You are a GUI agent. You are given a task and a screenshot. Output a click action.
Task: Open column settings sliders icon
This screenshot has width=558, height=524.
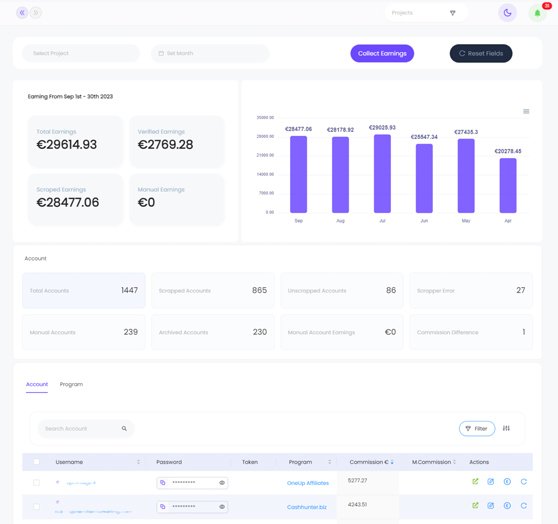[x=506, y=428]
